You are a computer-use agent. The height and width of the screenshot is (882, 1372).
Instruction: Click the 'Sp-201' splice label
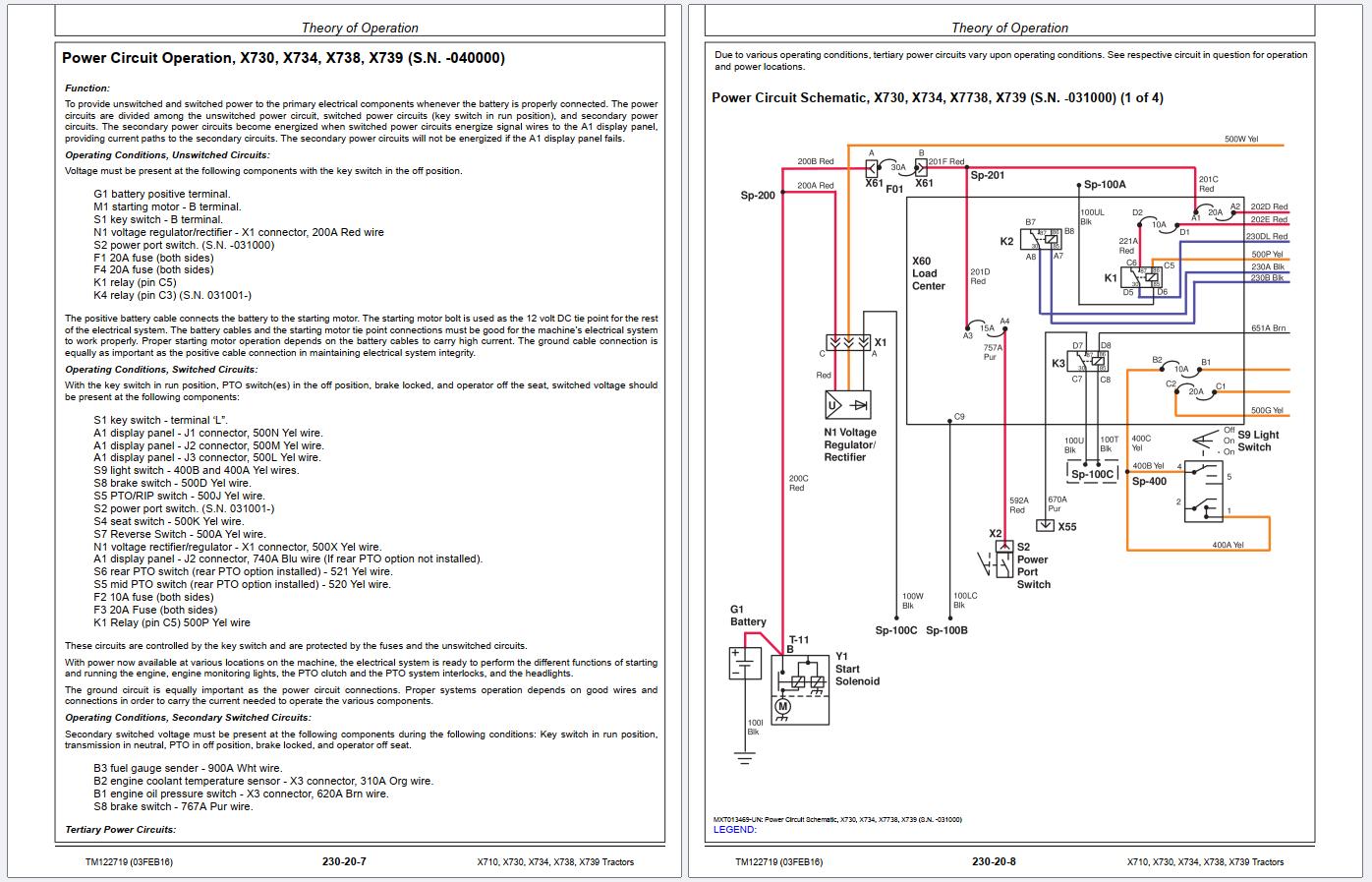click(x=988, y=176)
